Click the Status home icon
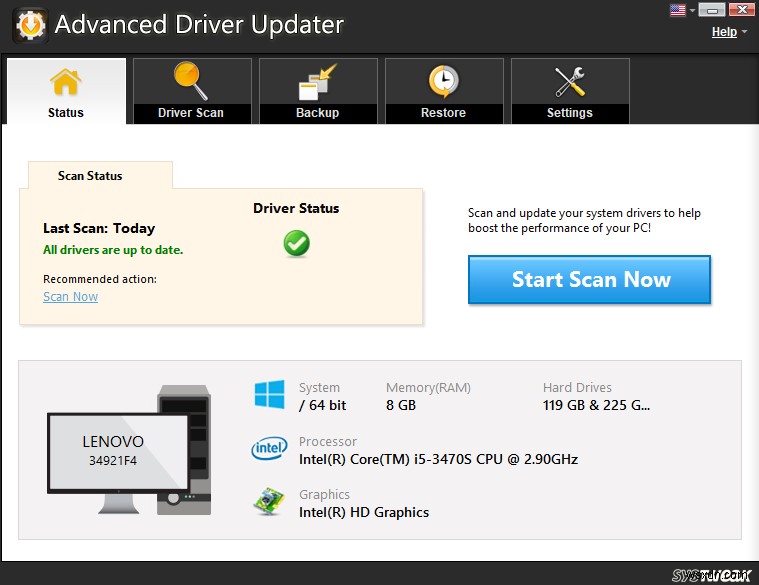The width and height of the screenshot is (759, 585). click(x=65, y=82)
